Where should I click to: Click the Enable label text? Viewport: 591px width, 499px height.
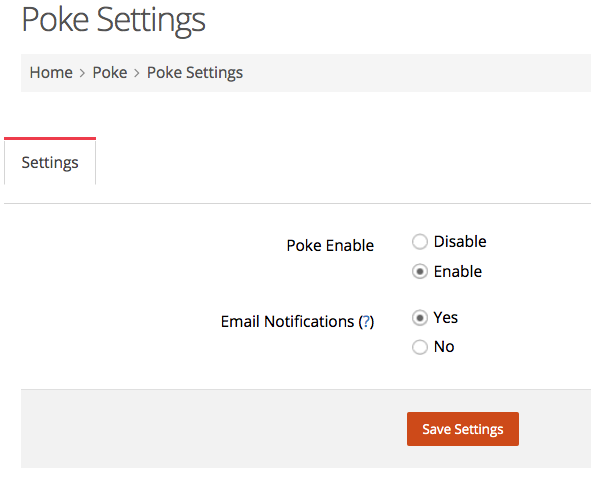tap(458, 271)
